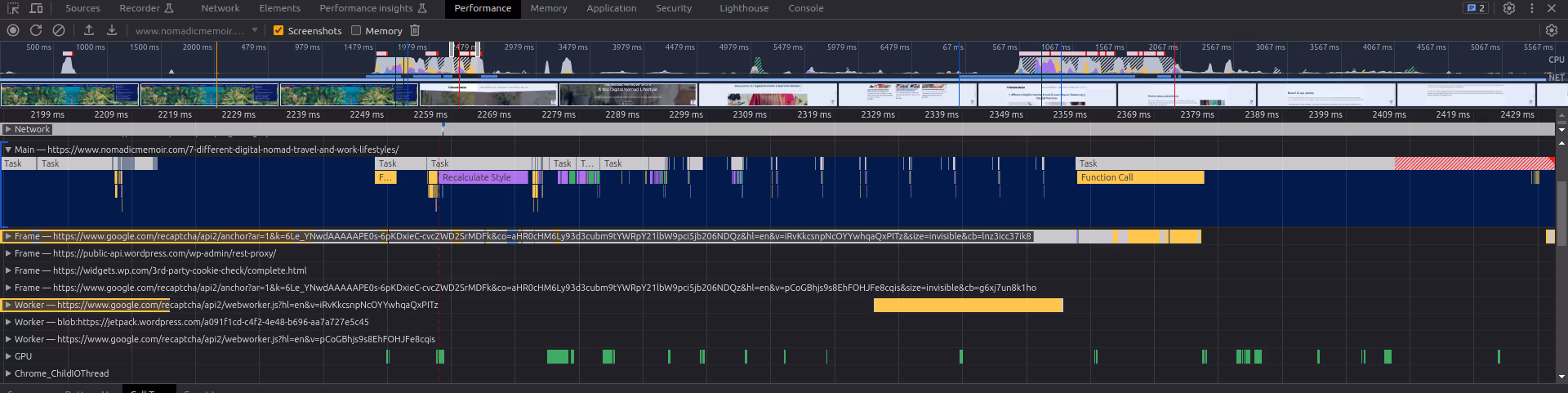Expand the public-api.wordpress.com Frame track
The width and height of the screenshot is (1568, 393).
click(8, 253)
